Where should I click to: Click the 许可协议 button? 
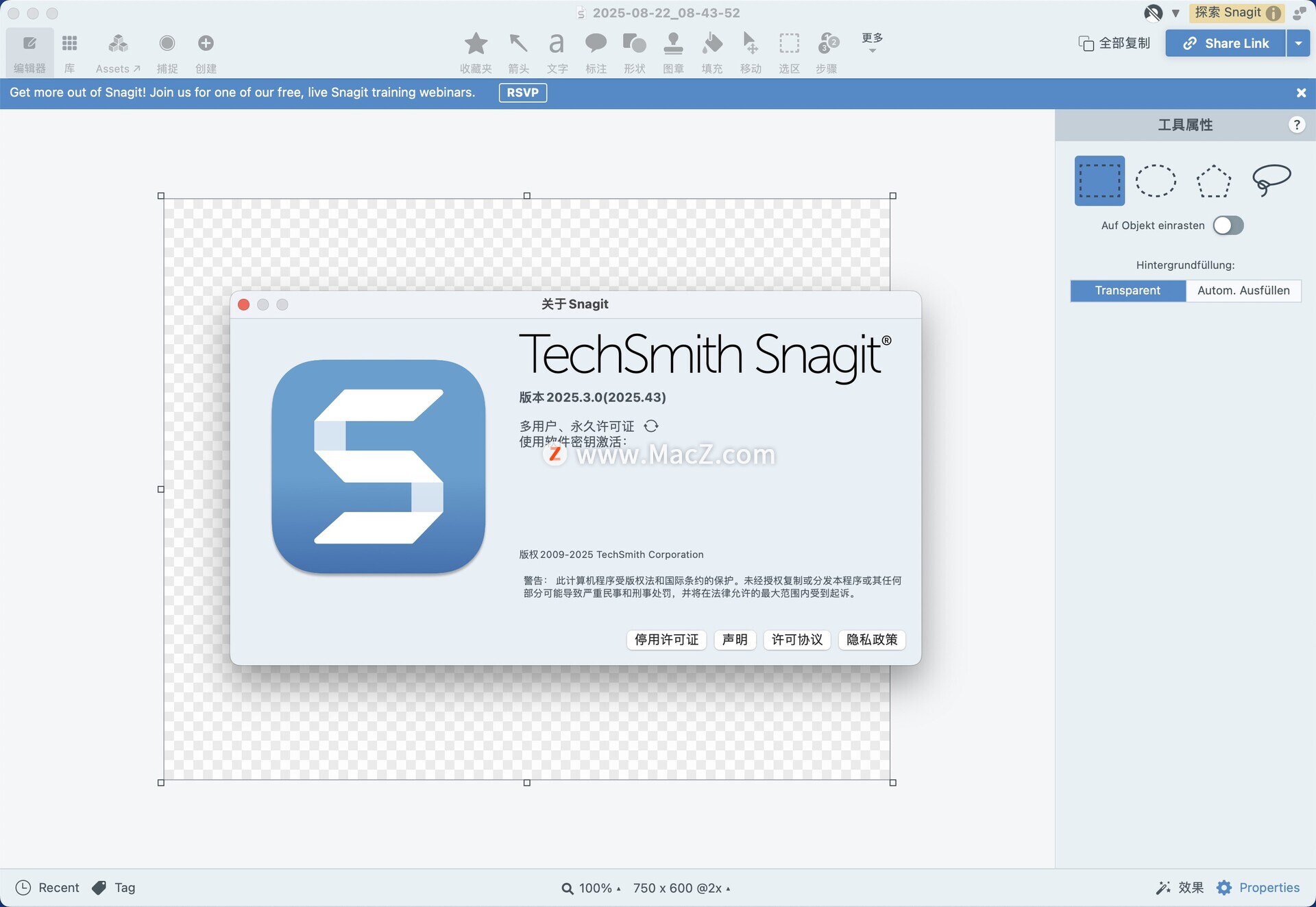797,640
